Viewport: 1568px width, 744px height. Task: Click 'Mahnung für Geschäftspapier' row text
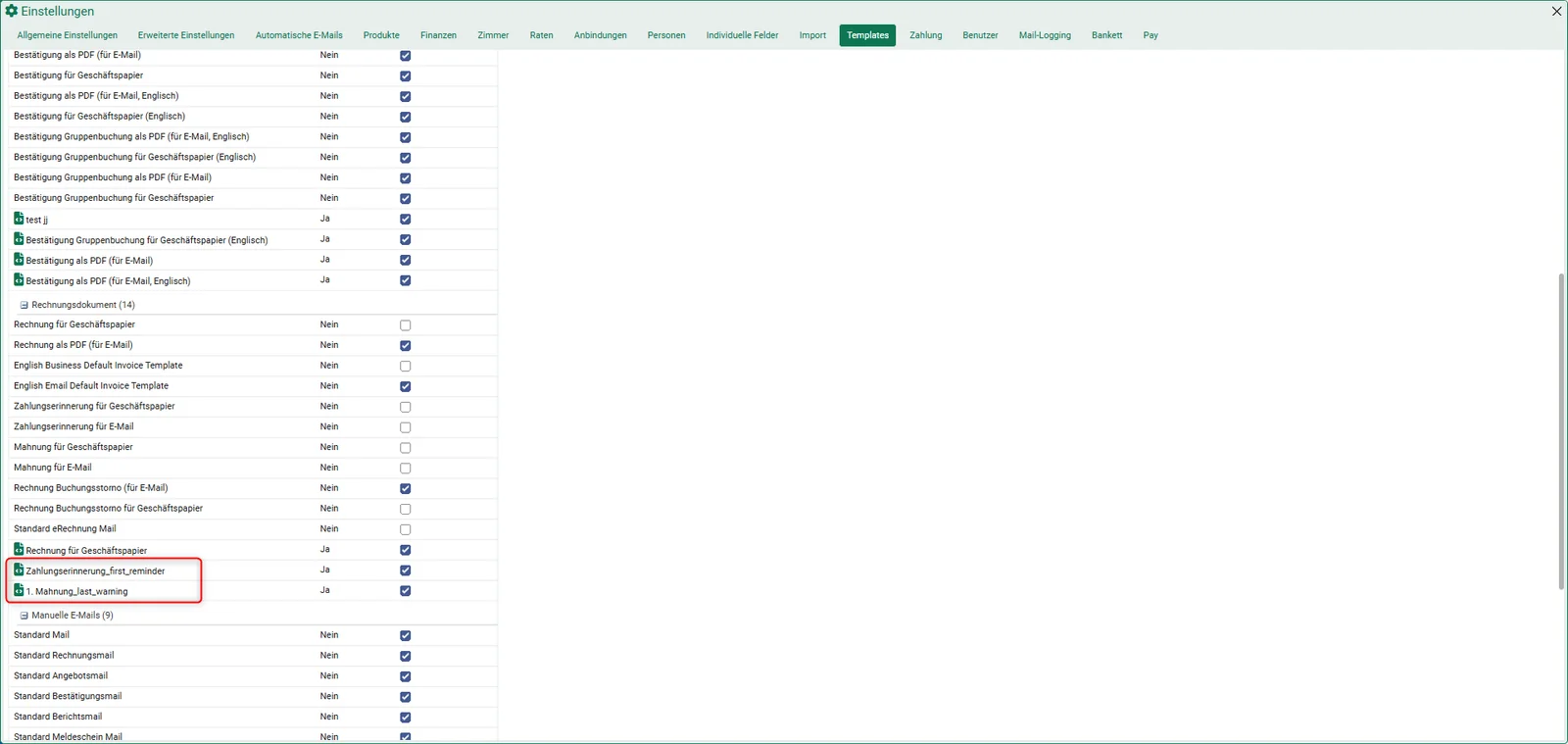(73, 447)
